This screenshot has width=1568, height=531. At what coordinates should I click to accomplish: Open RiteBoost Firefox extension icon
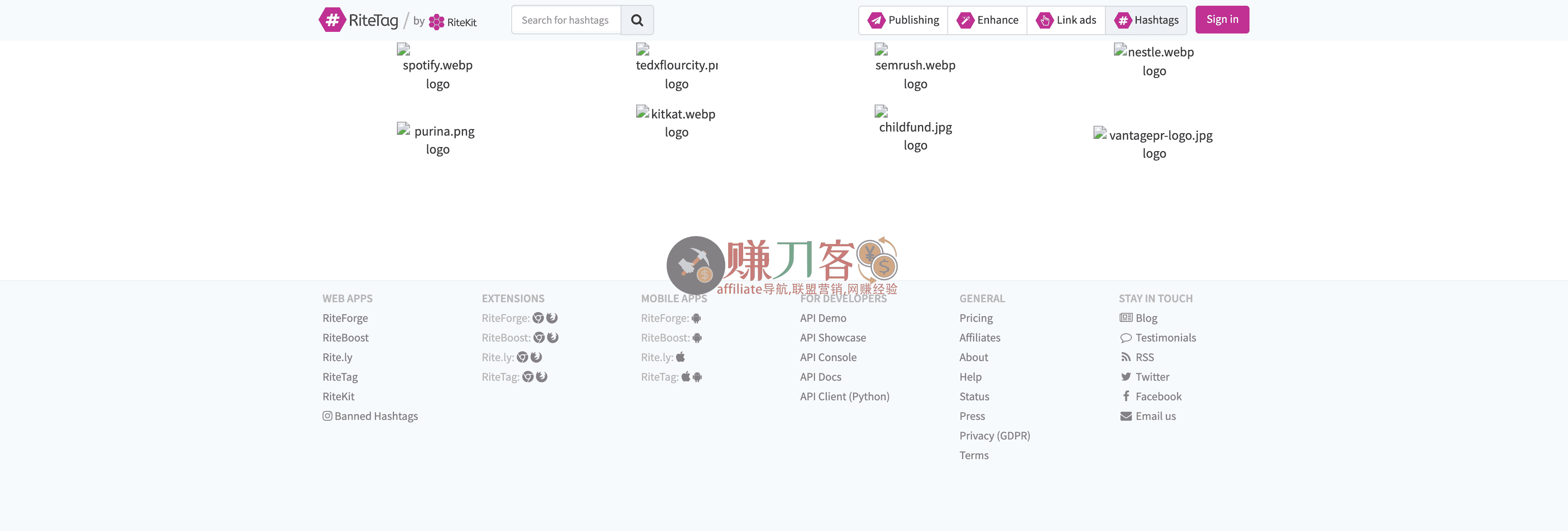(553, 337)
